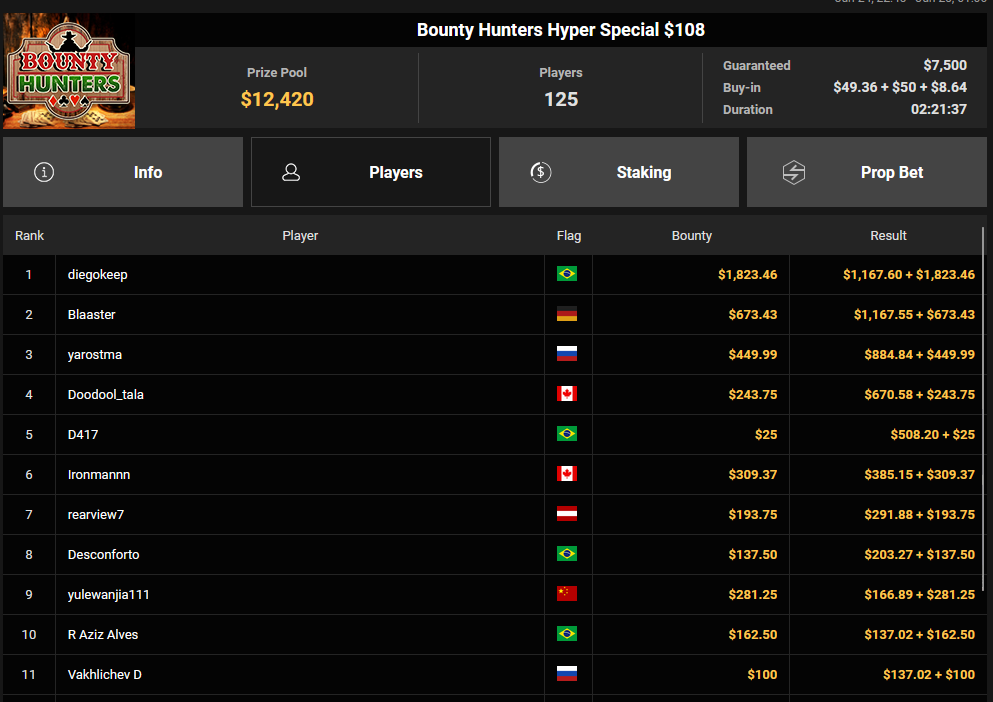Image resolution: width=993 pixels, height=702 pixels.
Task: Click Blaaster's Germany flag icon
Action: pos(567,314)
